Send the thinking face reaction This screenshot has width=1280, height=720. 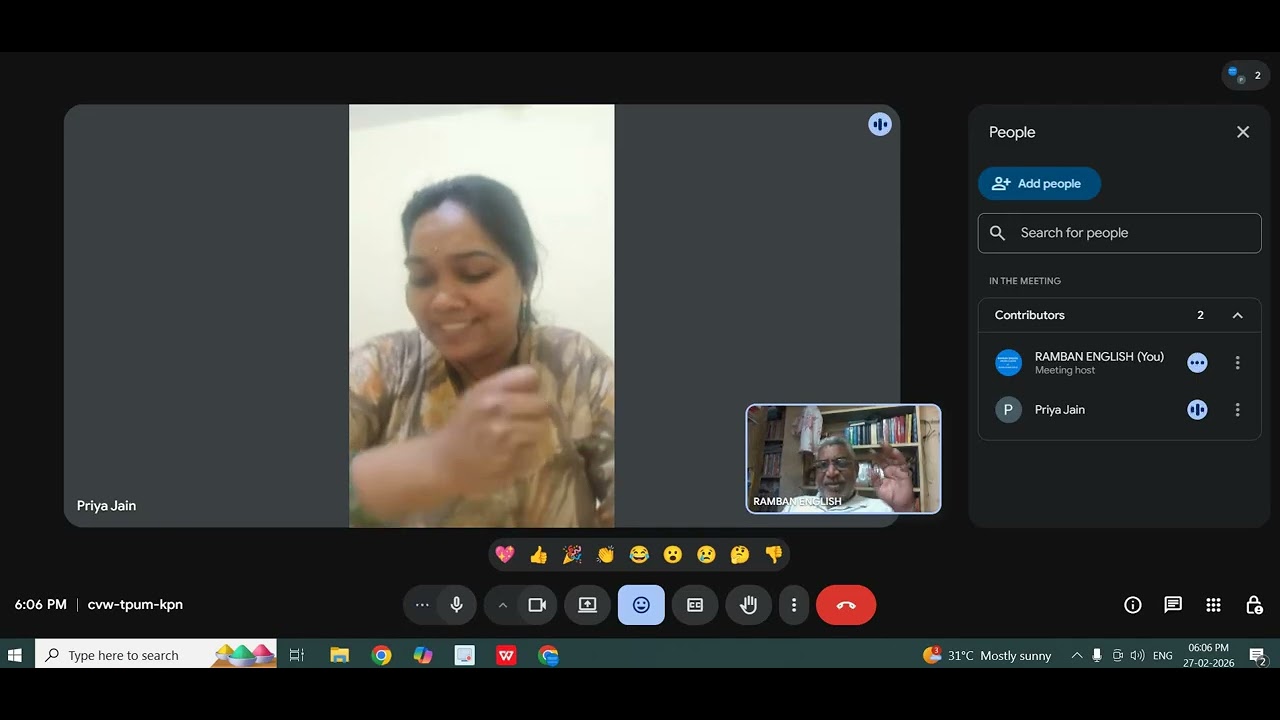(x=740, y=554)
